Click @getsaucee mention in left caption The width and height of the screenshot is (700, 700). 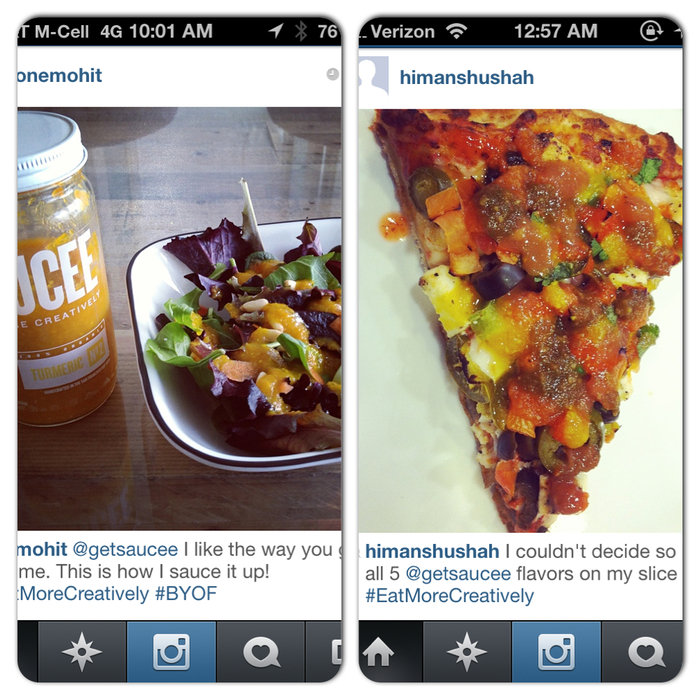click(x=125, y=549)
